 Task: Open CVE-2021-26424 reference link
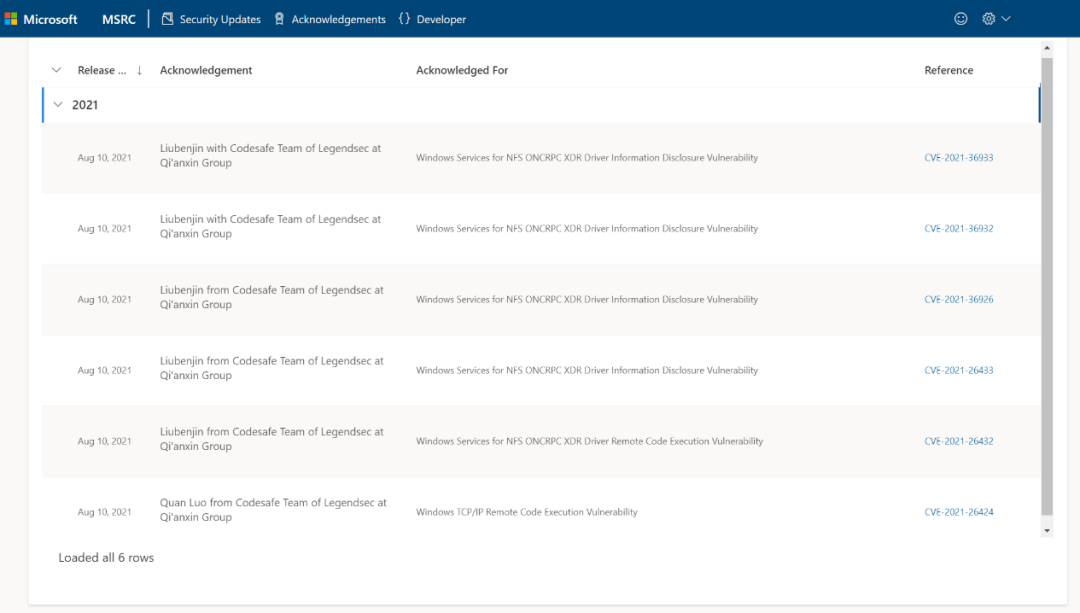pos(959,512)
